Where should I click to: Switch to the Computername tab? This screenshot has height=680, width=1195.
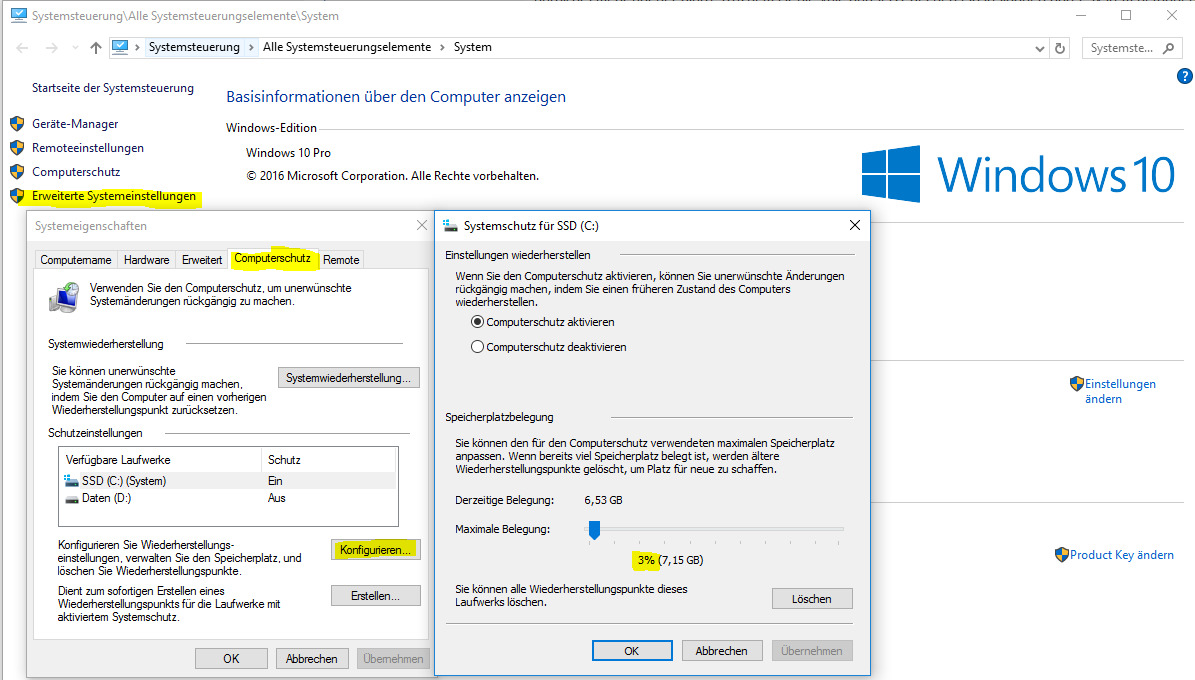pyautogui.click(x=75, y=260)
